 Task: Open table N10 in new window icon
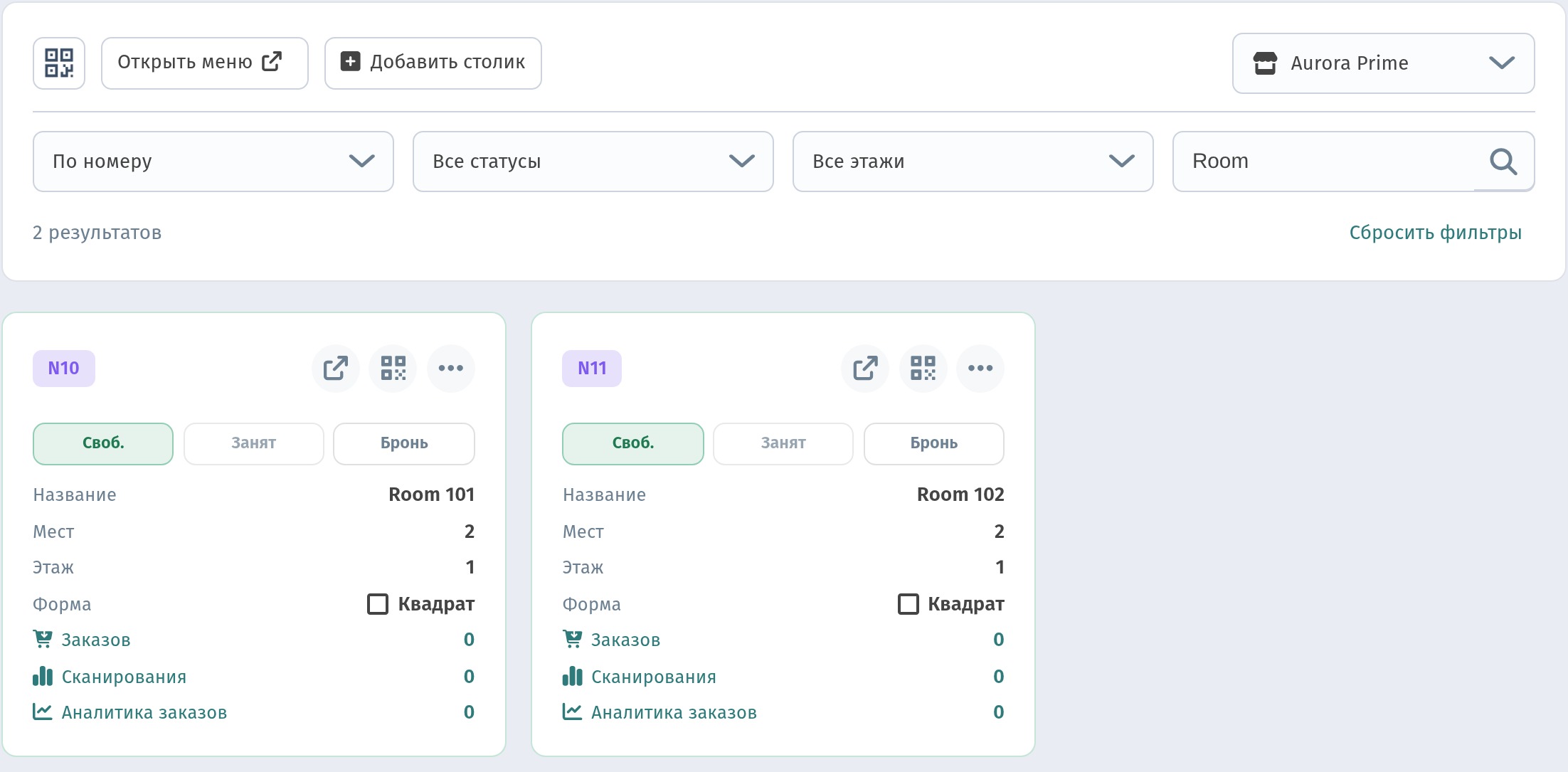coord(336,369)
